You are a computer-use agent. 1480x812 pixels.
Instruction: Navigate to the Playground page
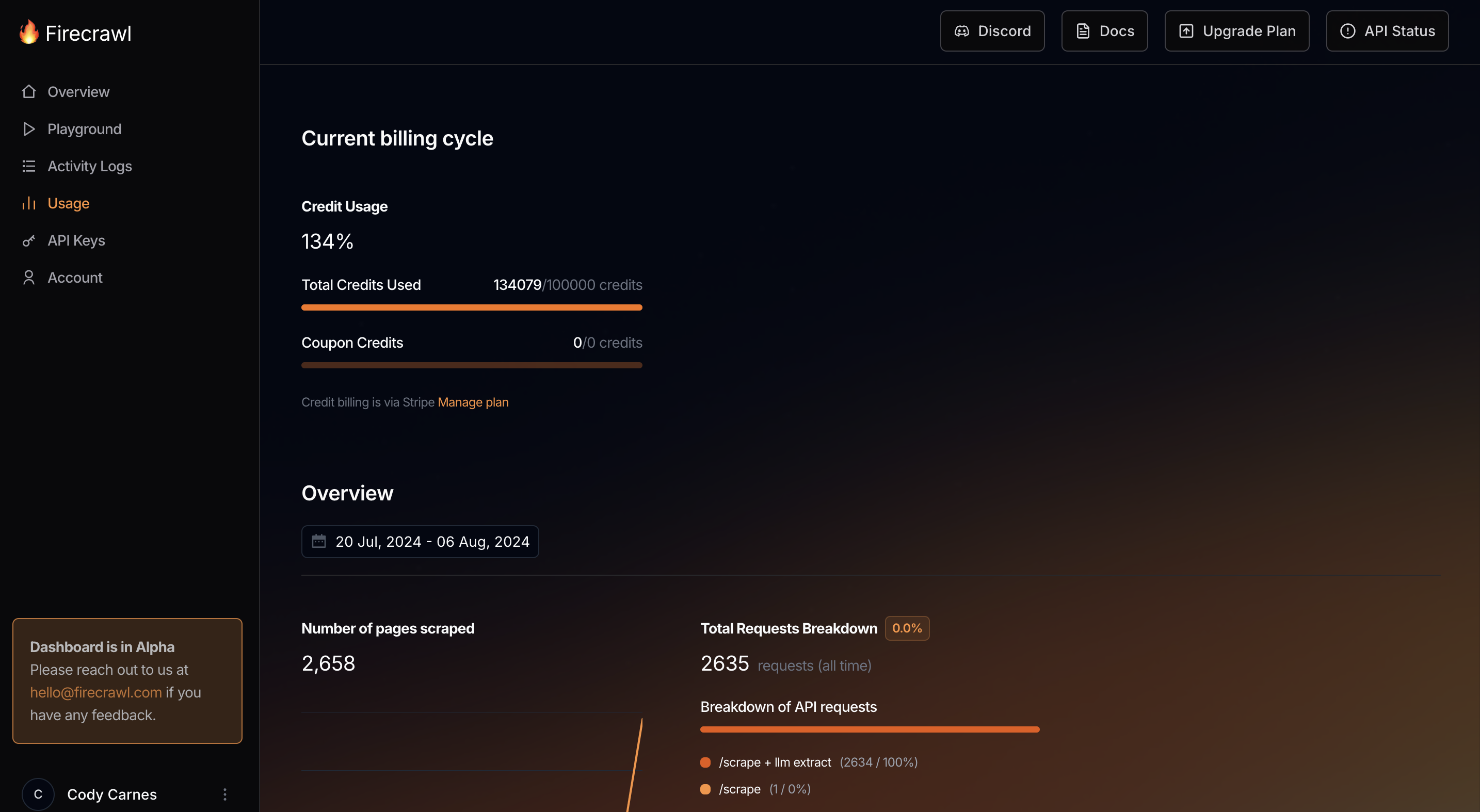coord(85,129)
